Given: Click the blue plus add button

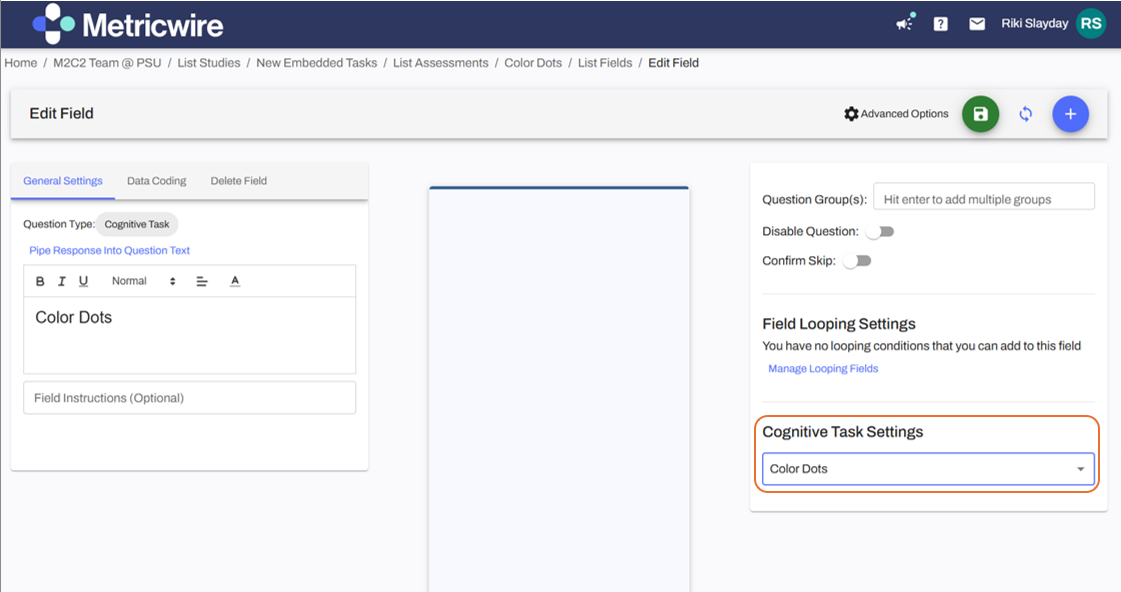Looking at the screenshot, I should point(1070,114).
